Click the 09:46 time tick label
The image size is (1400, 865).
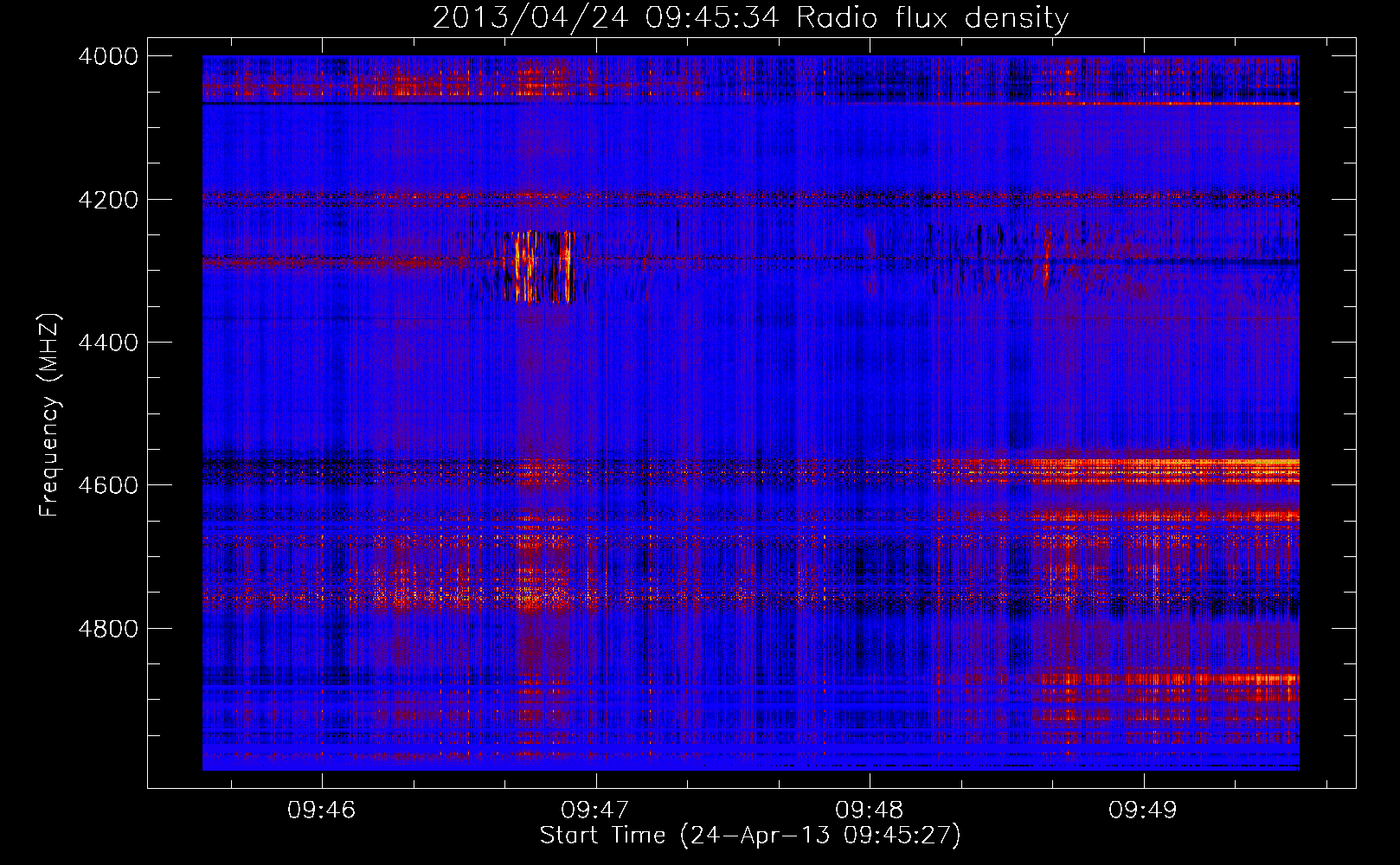[322, 810]
